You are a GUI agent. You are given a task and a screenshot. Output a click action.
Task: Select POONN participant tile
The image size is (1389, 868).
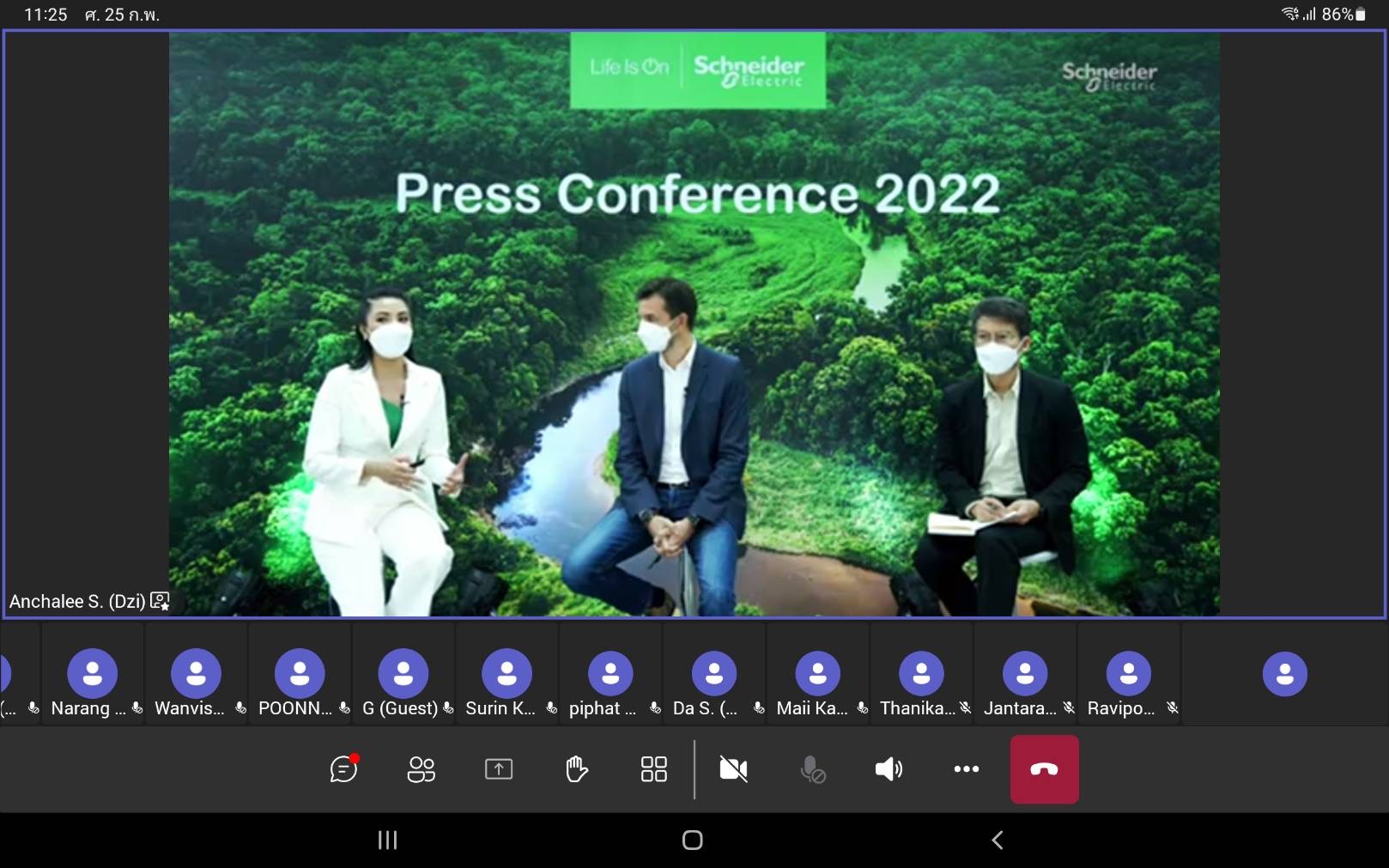click(300, 675)
